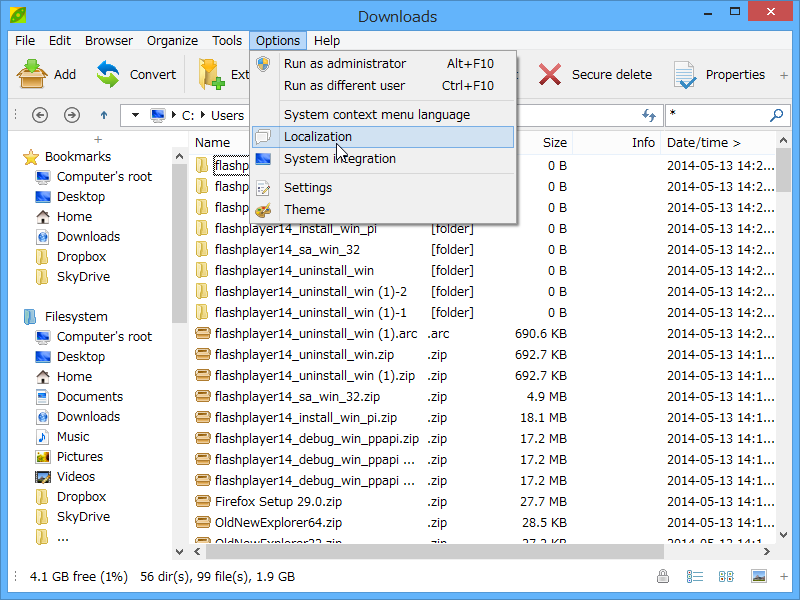The width and height of the screenshot is (800, 600).
Task: Open Theme from Options menu
Action: (x=383, y=210)
